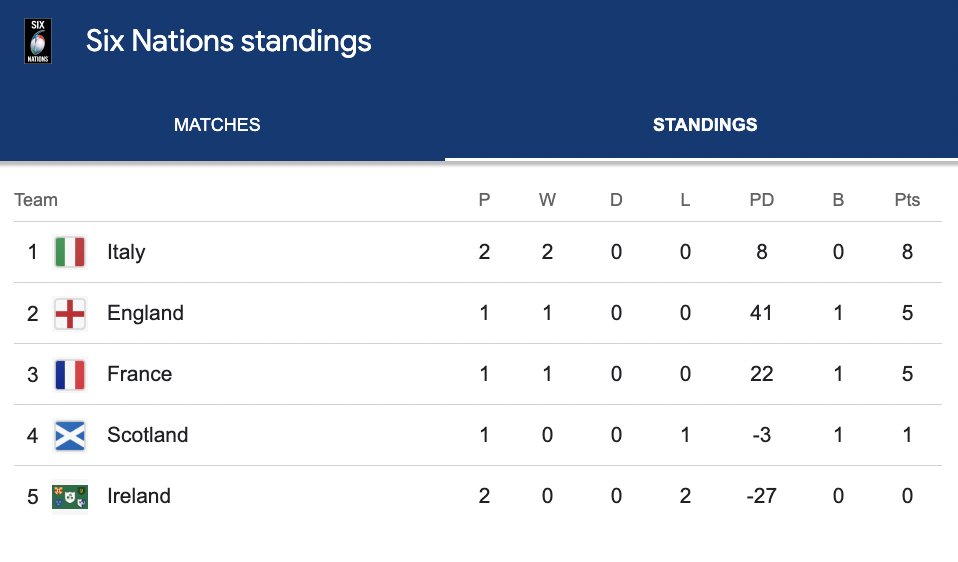
Task: Click the Team column header
Action: click(36, 200)
